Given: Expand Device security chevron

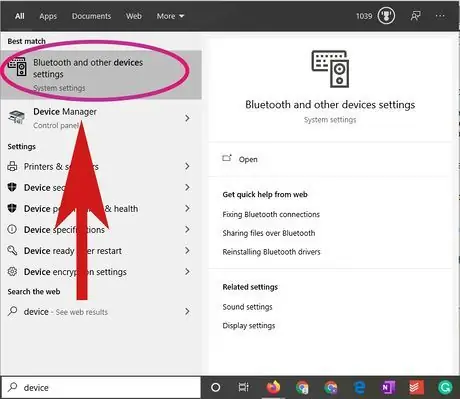Looking at the screenshot, I should pyautogui.click(x=187, y=187).
